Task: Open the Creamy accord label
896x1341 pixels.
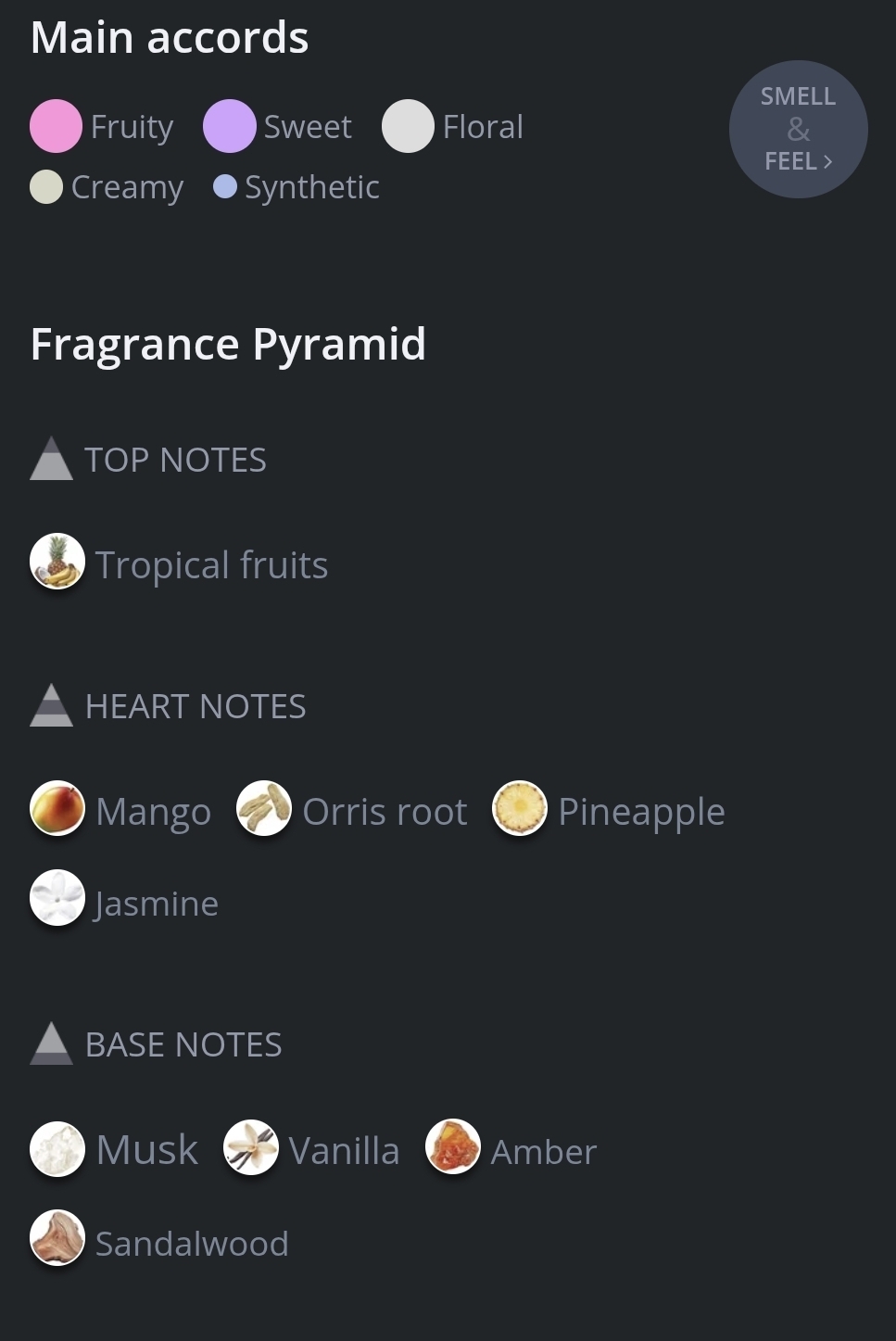Action: (128, 187)
